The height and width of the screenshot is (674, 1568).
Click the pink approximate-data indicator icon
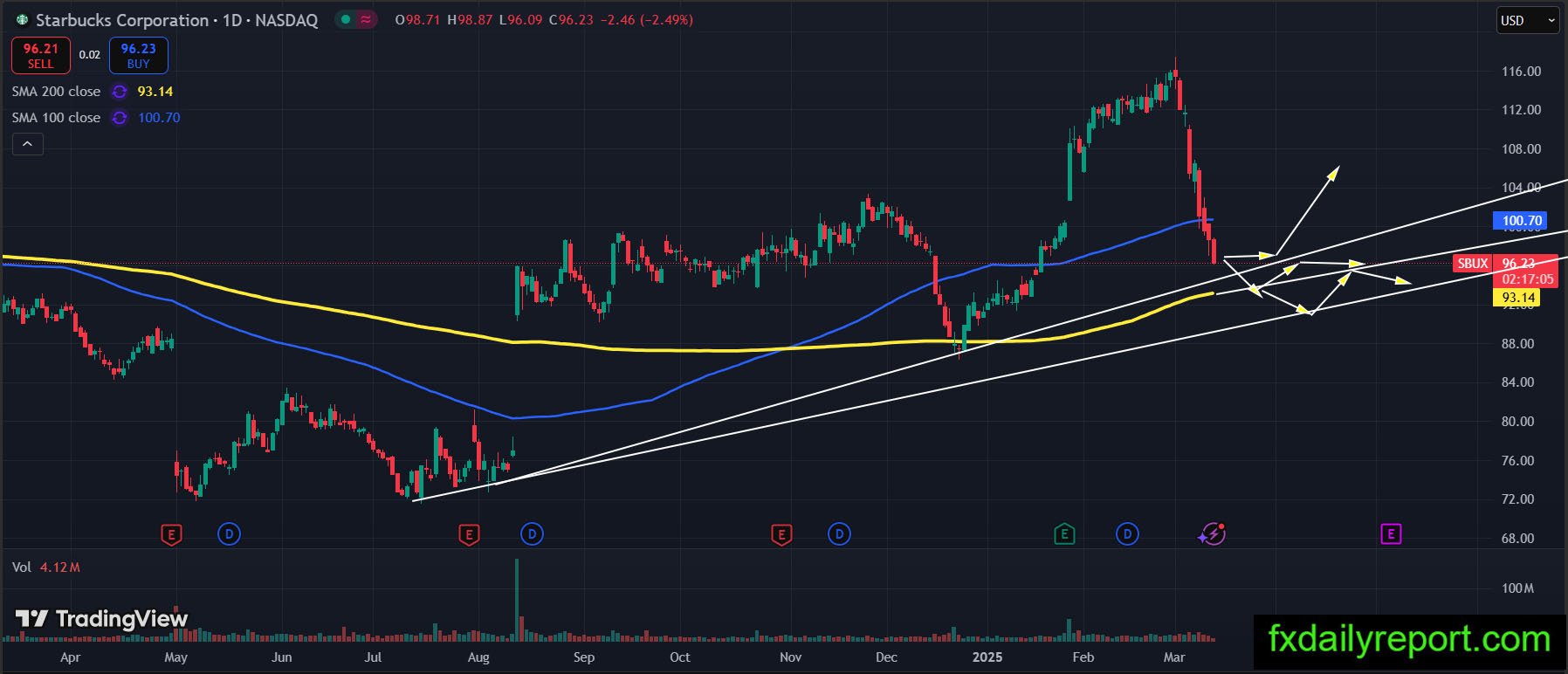click(368, 19)
